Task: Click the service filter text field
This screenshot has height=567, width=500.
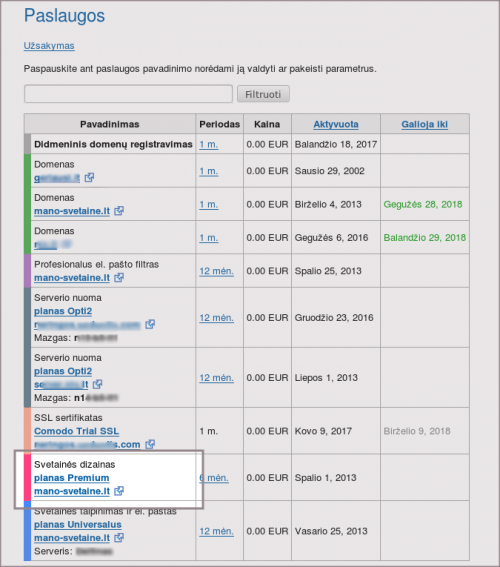Action: coord(128,94)
